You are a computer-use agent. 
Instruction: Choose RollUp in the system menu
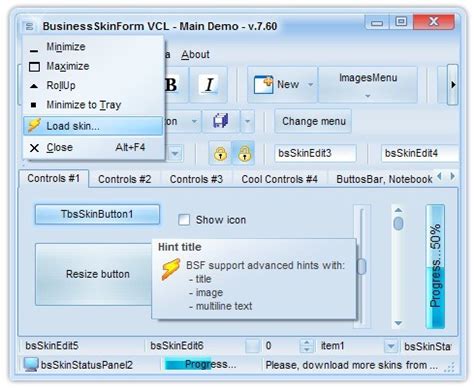(x=93, y=85)
